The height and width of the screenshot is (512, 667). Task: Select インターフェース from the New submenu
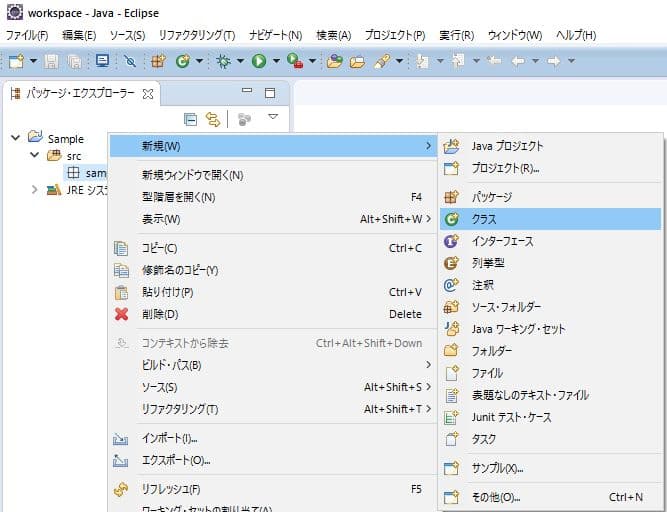click(x=502, y=241)
